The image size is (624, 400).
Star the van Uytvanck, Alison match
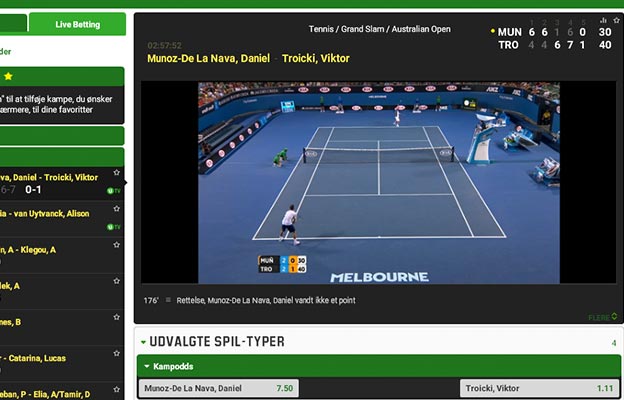[x=117, y=209]
